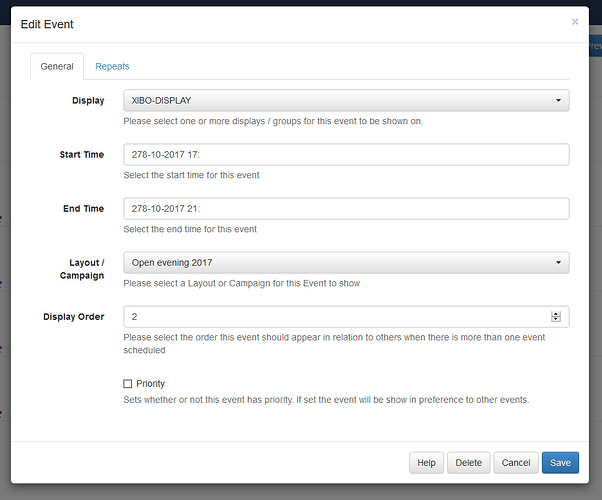
Task: Click the Priority label text
Action: [150, 384]
